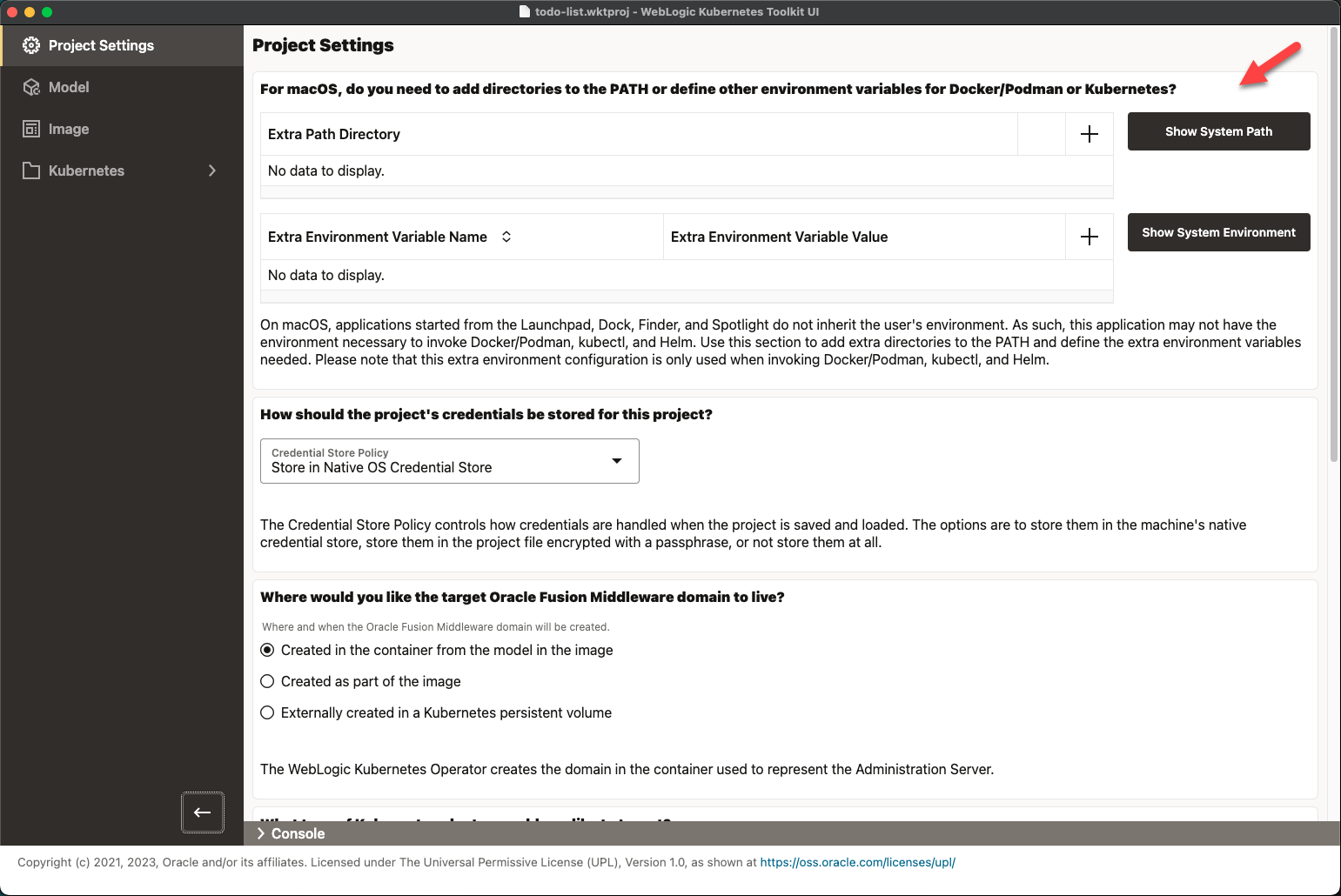The image size is (1341, 896).
Task: Click Show System Environment button
Action: [1218, 232]
